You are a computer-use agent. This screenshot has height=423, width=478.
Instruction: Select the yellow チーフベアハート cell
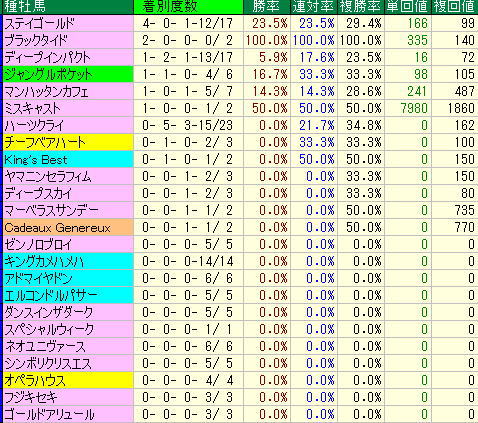coord(68,142)
